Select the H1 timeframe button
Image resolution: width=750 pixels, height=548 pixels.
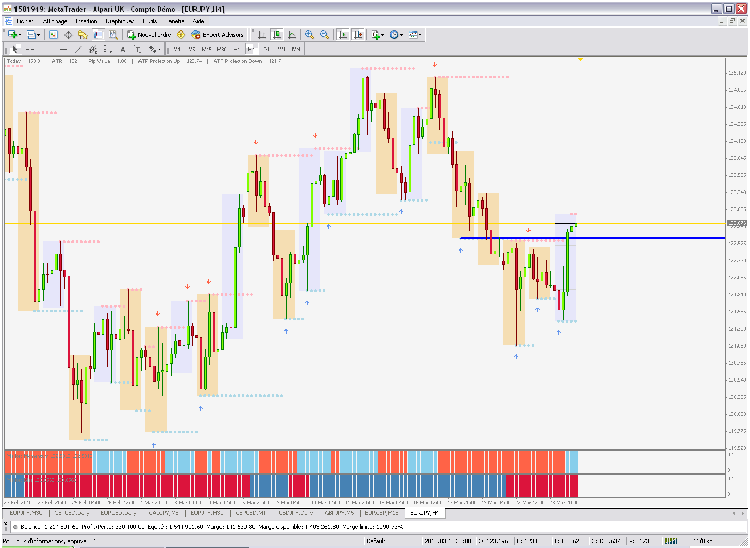pos(237,49)
